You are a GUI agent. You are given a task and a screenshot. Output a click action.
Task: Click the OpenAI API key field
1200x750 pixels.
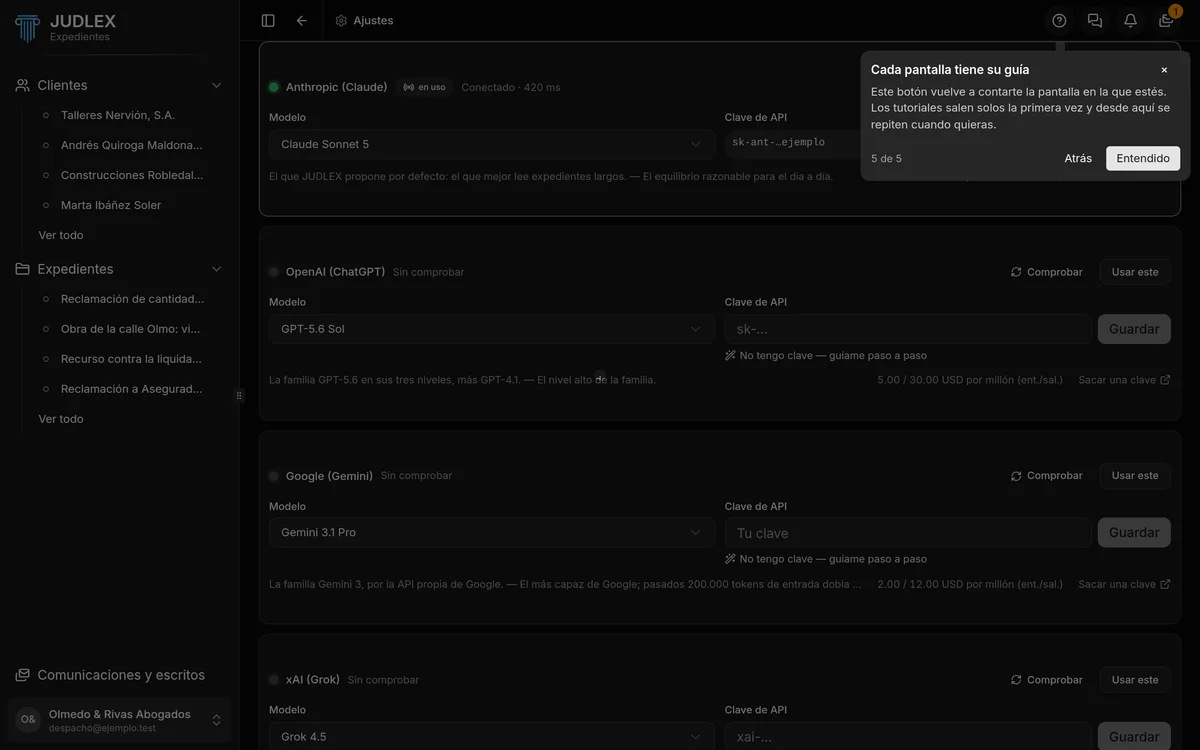(x=908, y=329)
